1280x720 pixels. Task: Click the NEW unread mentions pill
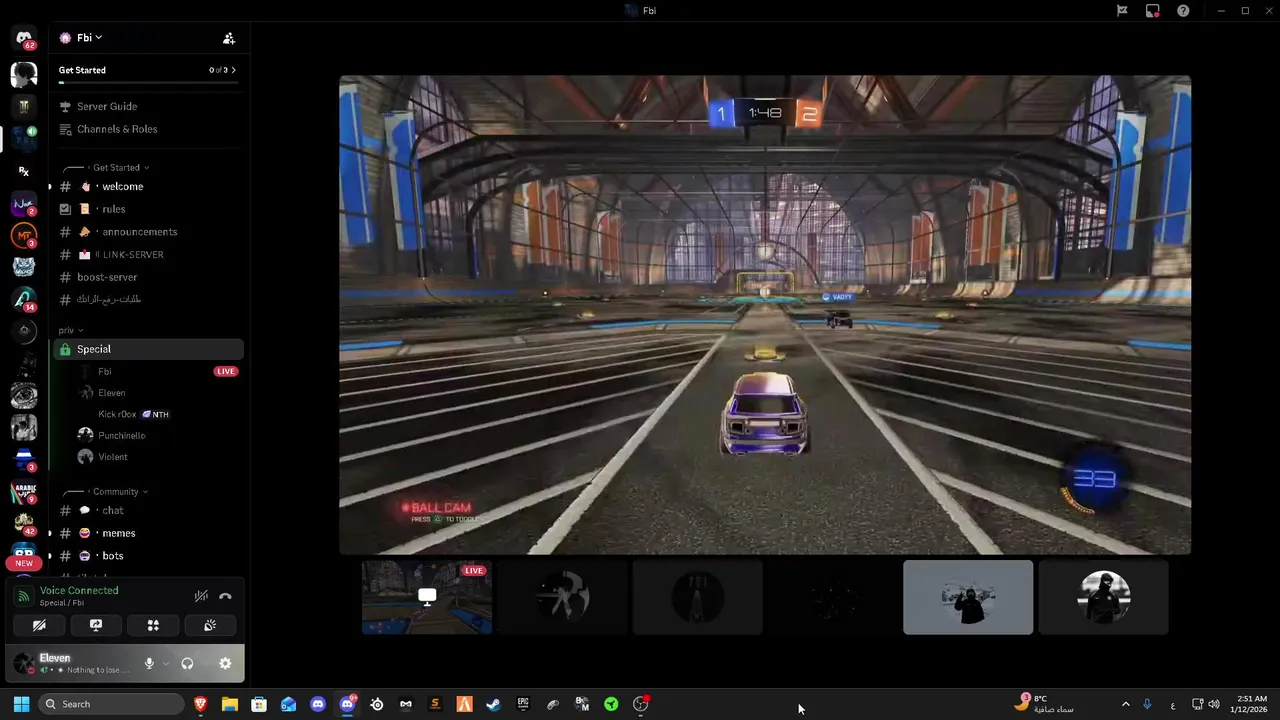24,563
